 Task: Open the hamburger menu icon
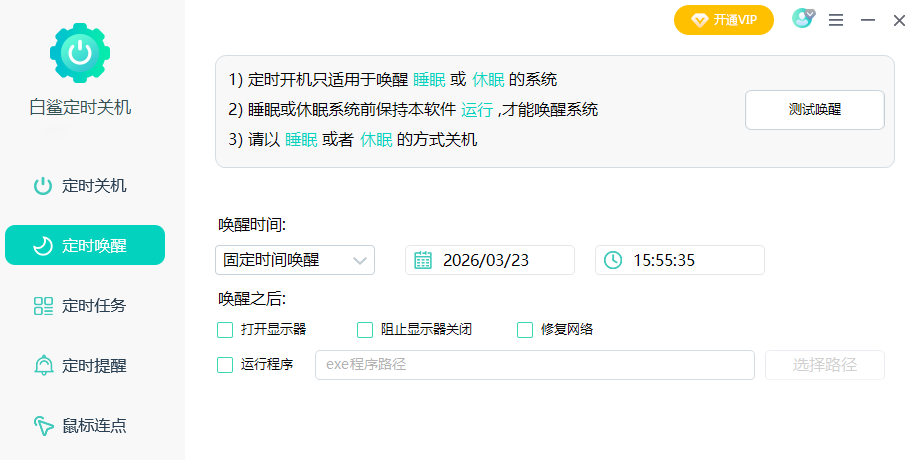point(836,20)
